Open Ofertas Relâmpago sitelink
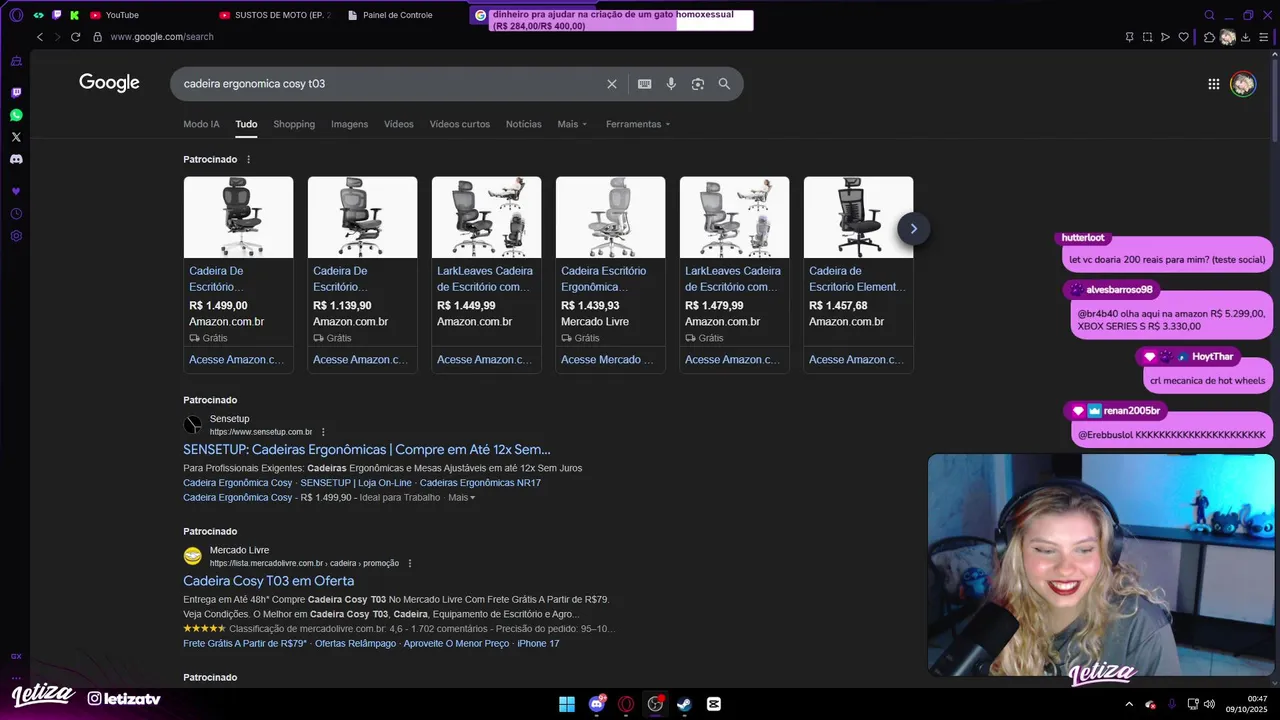This screenshot has width=1280, height=720. (x=355, y=643)
